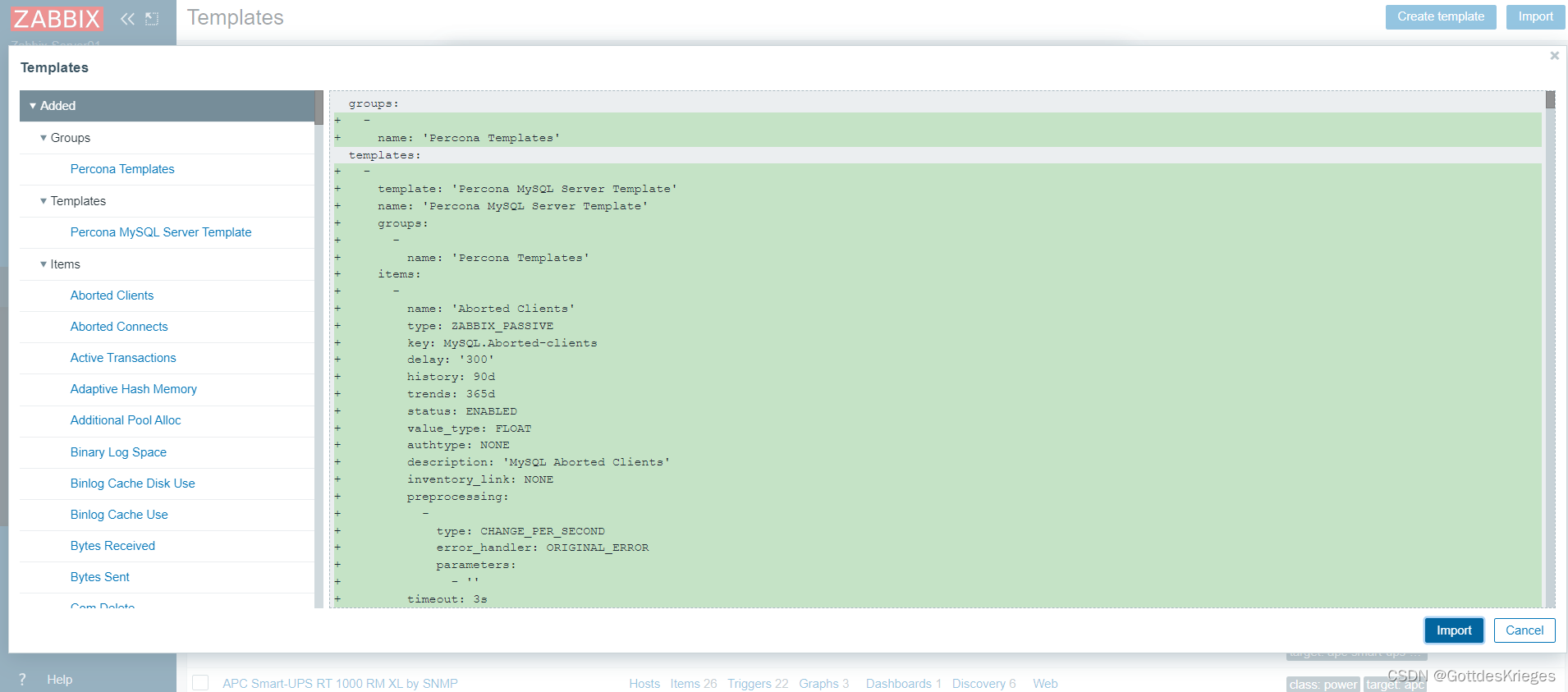The height and width of the screenshot is (692, 1568).
Task: Click Import button in page header
Action: (1535, 16)
